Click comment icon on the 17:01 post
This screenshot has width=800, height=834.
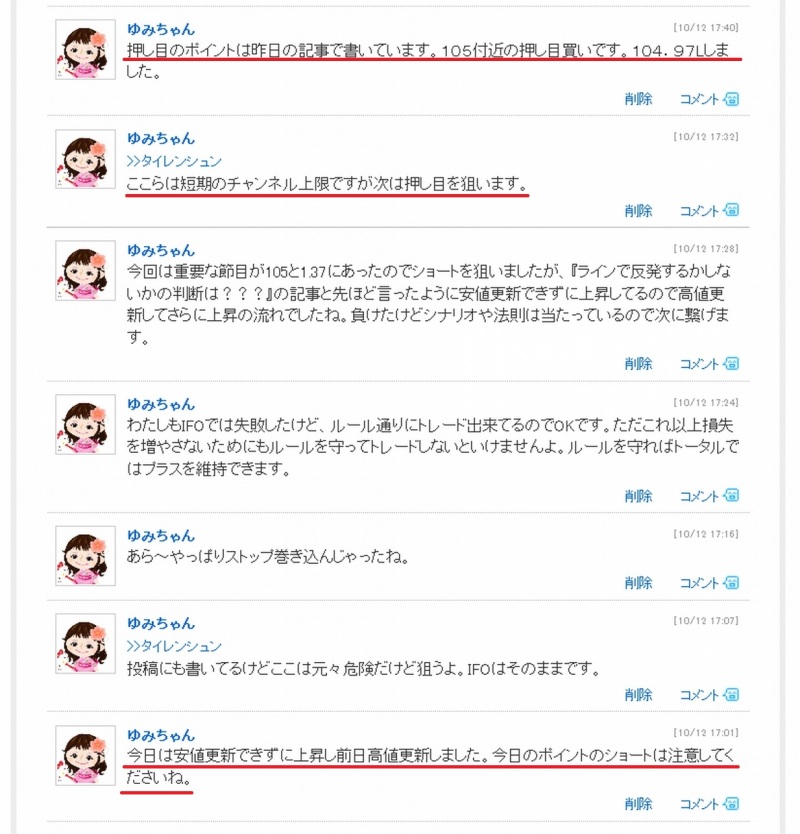pos(731,804)
